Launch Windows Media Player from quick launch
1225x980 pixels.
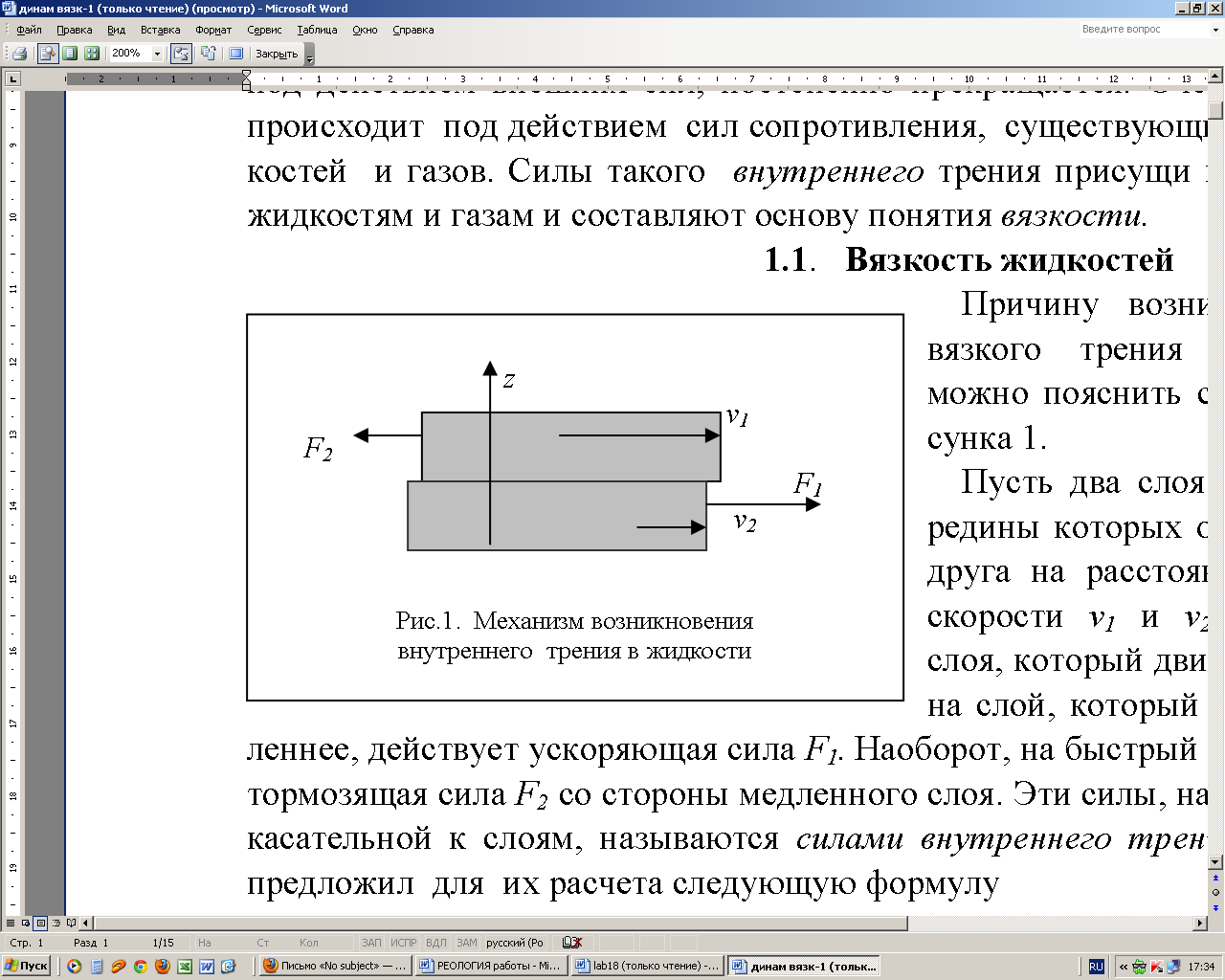coord(74,967)
